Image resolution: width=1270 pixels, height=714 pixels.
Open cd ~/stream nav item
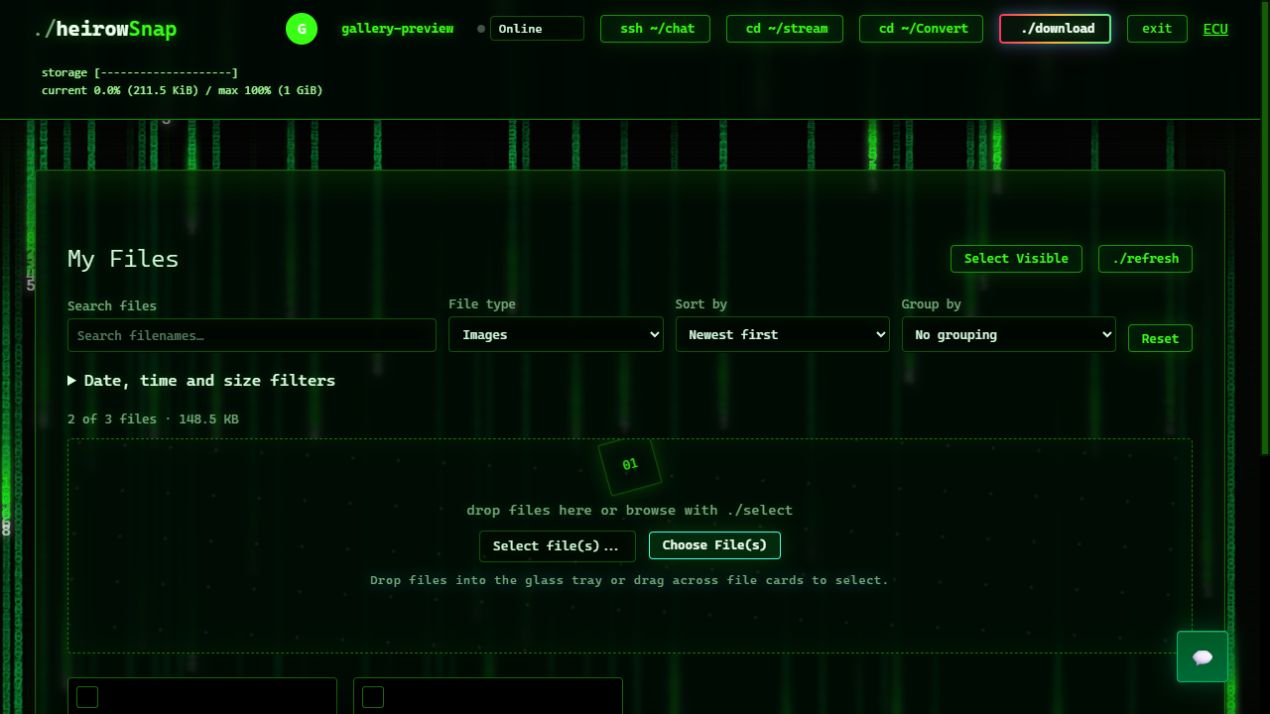click(x=785, y=29)
